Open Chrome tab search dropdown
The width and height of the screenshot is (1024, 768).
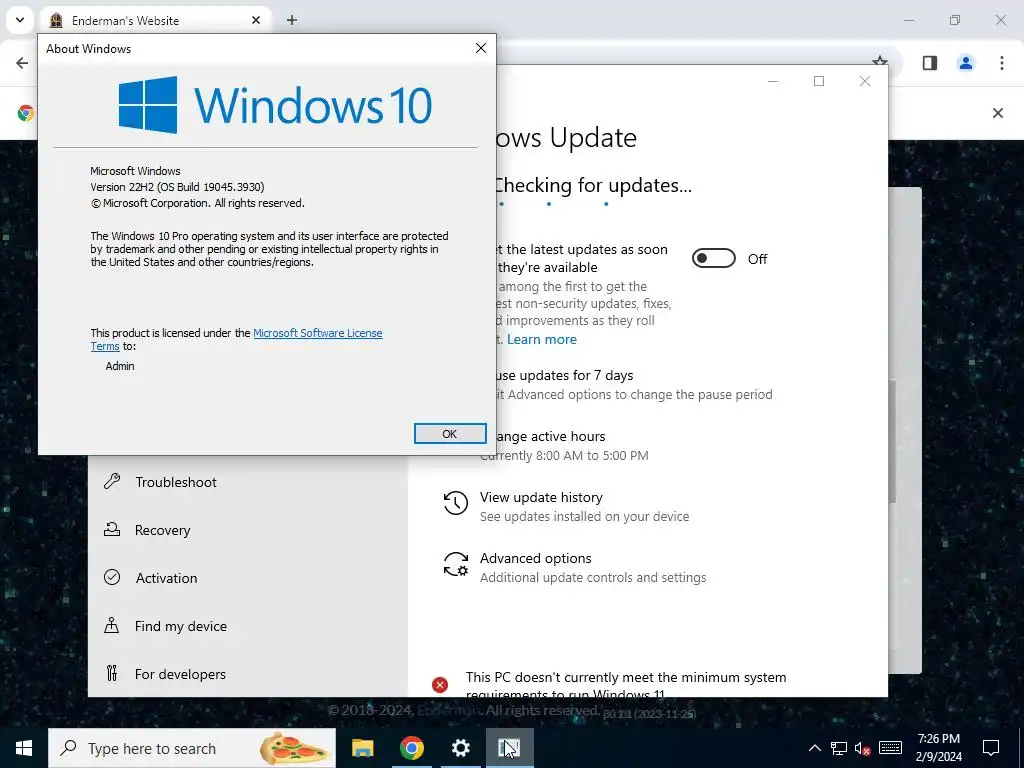point(20,20)
